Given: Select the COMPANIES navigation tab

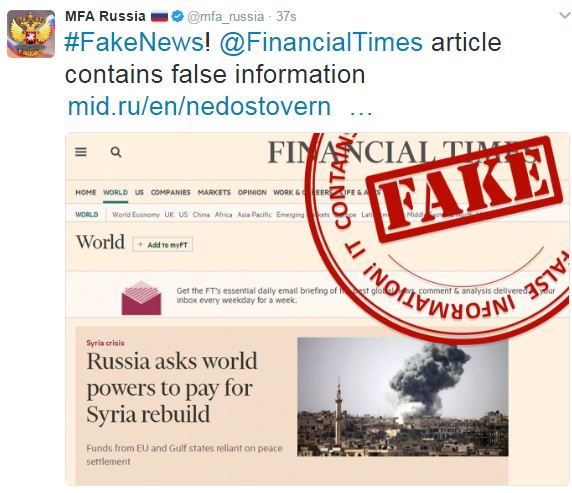Looking at the screenshot, I should [x=170, y=192].
